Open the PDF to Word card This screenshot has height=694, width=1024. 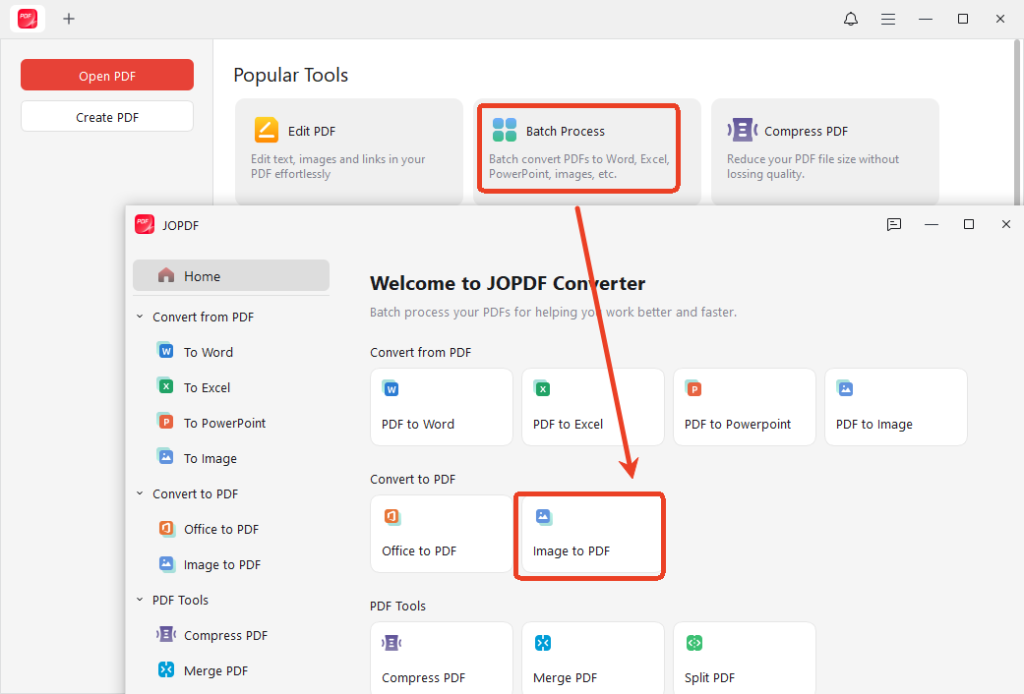[441, 407]
